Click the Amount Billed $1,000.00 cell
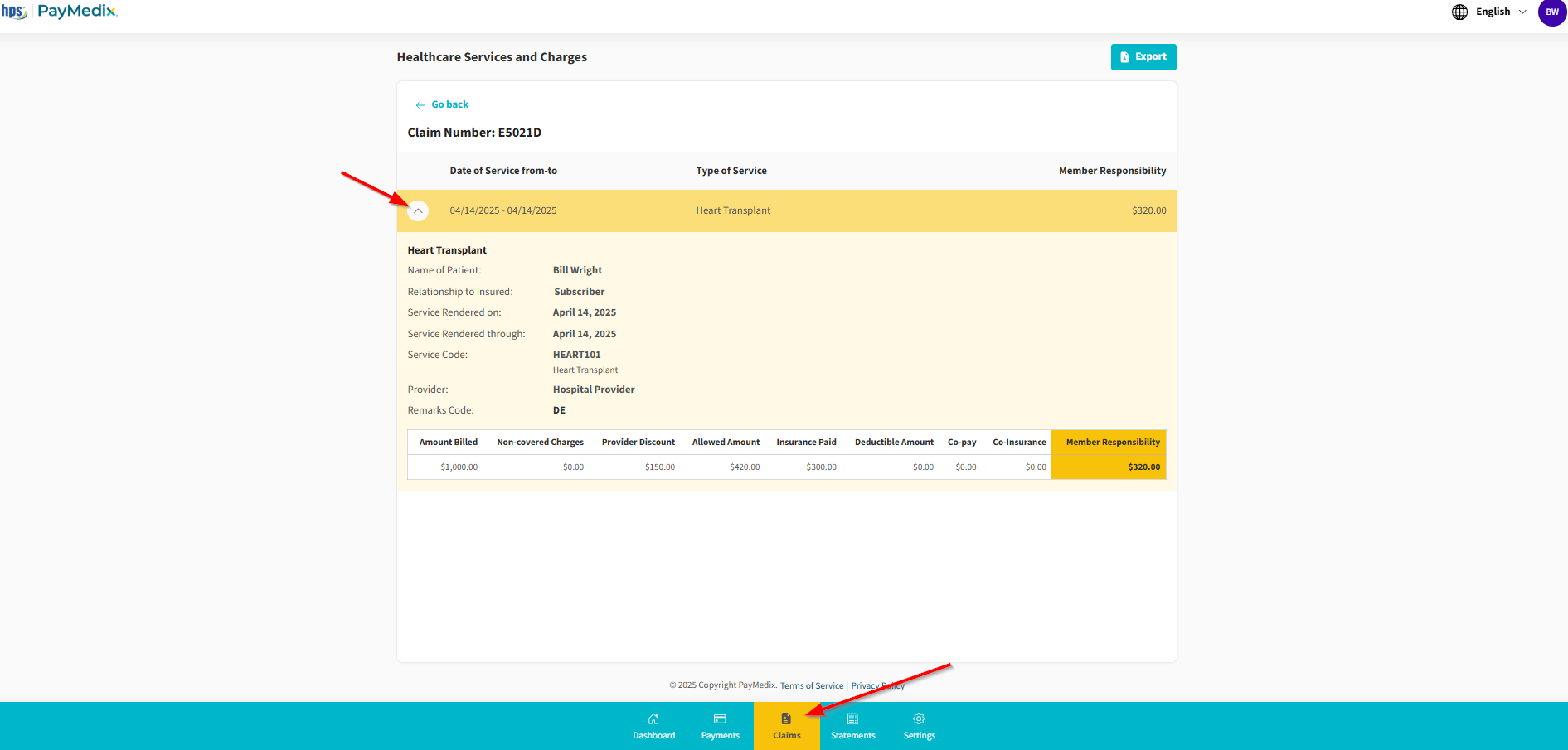 tap(459, 467)
